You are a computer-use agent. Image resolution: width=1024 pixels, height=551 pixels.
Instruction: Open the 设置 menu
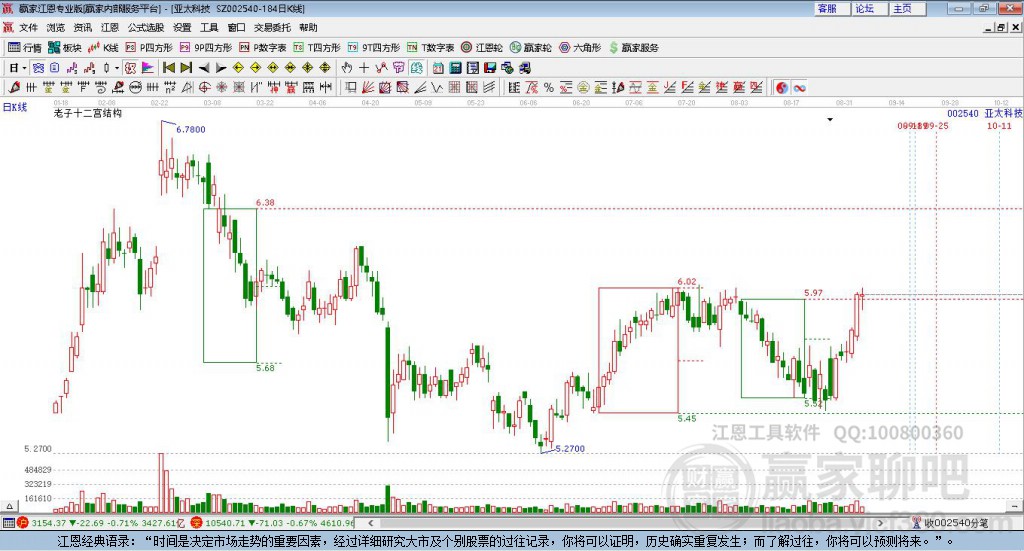coord(182,27)
